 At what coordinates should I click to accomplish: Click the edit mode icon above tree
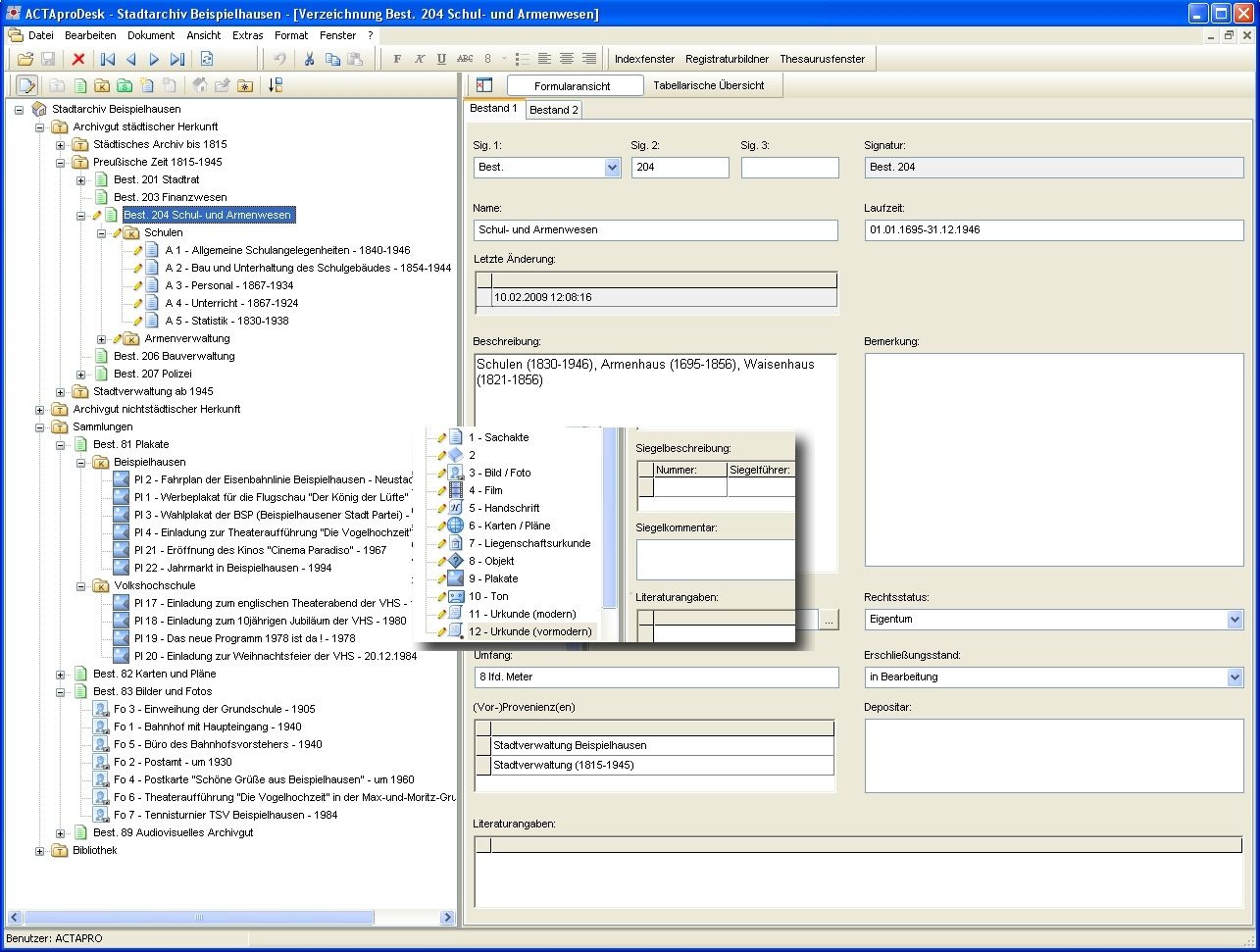26,85
